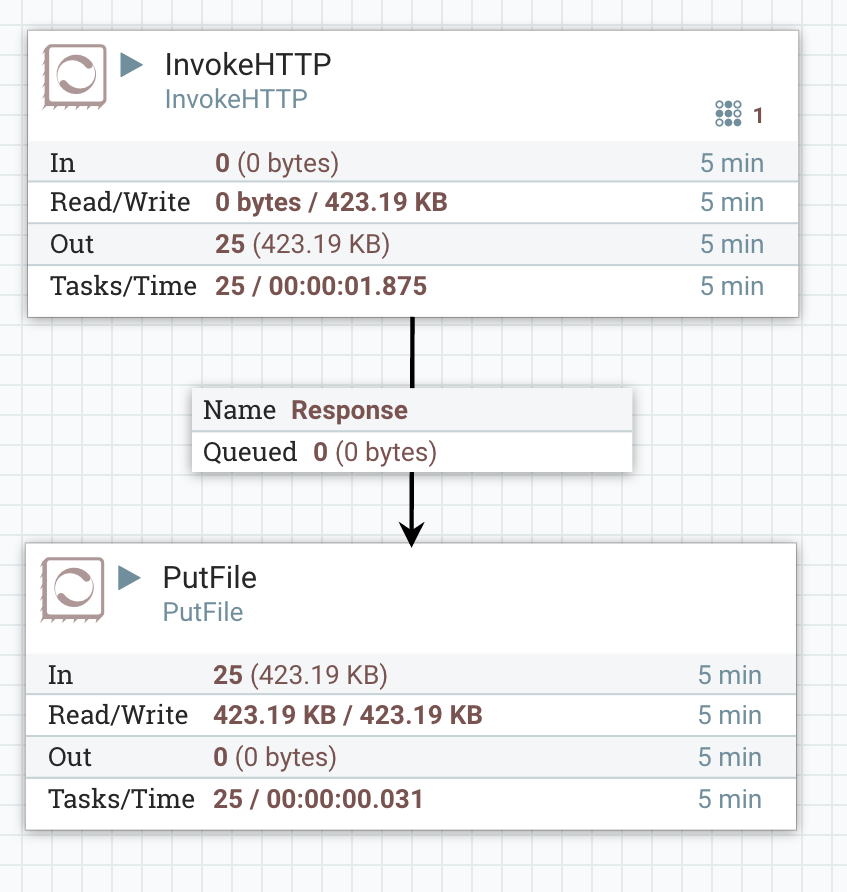Select the PutFile processor title
Screen dimensions: 847x892
(209, 578)
